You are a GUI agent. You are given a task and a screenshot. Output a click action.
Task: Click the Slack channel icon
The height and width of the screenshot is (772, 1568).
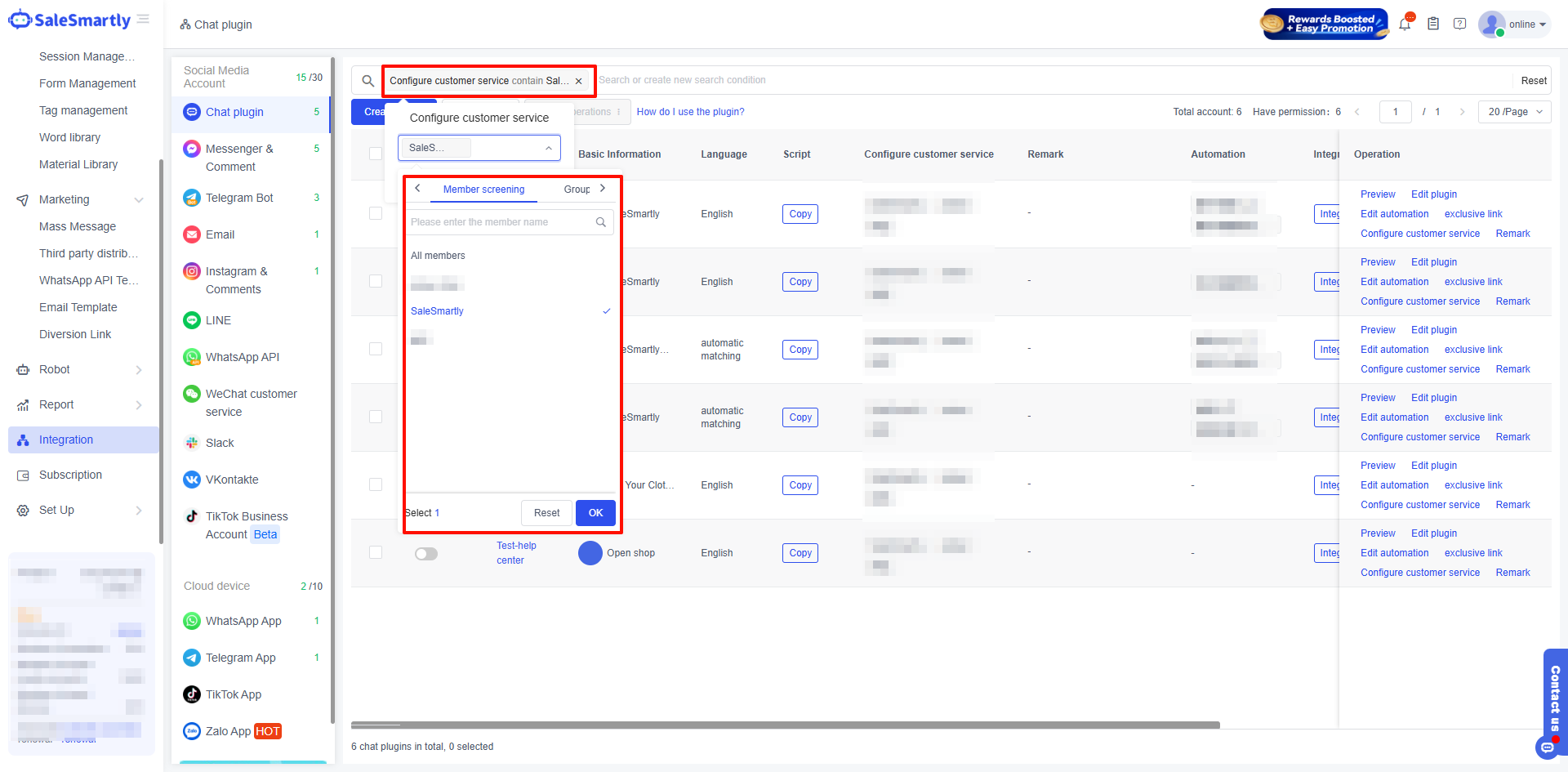(192, 443)
